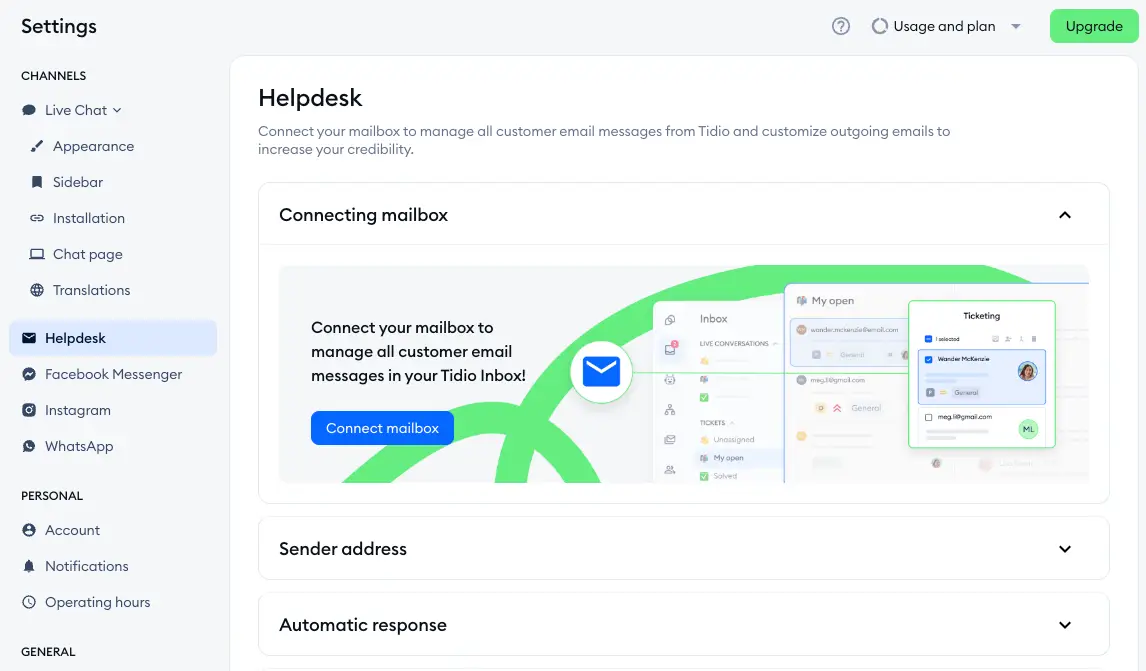Go to Sidebar settings

[77, 182]
